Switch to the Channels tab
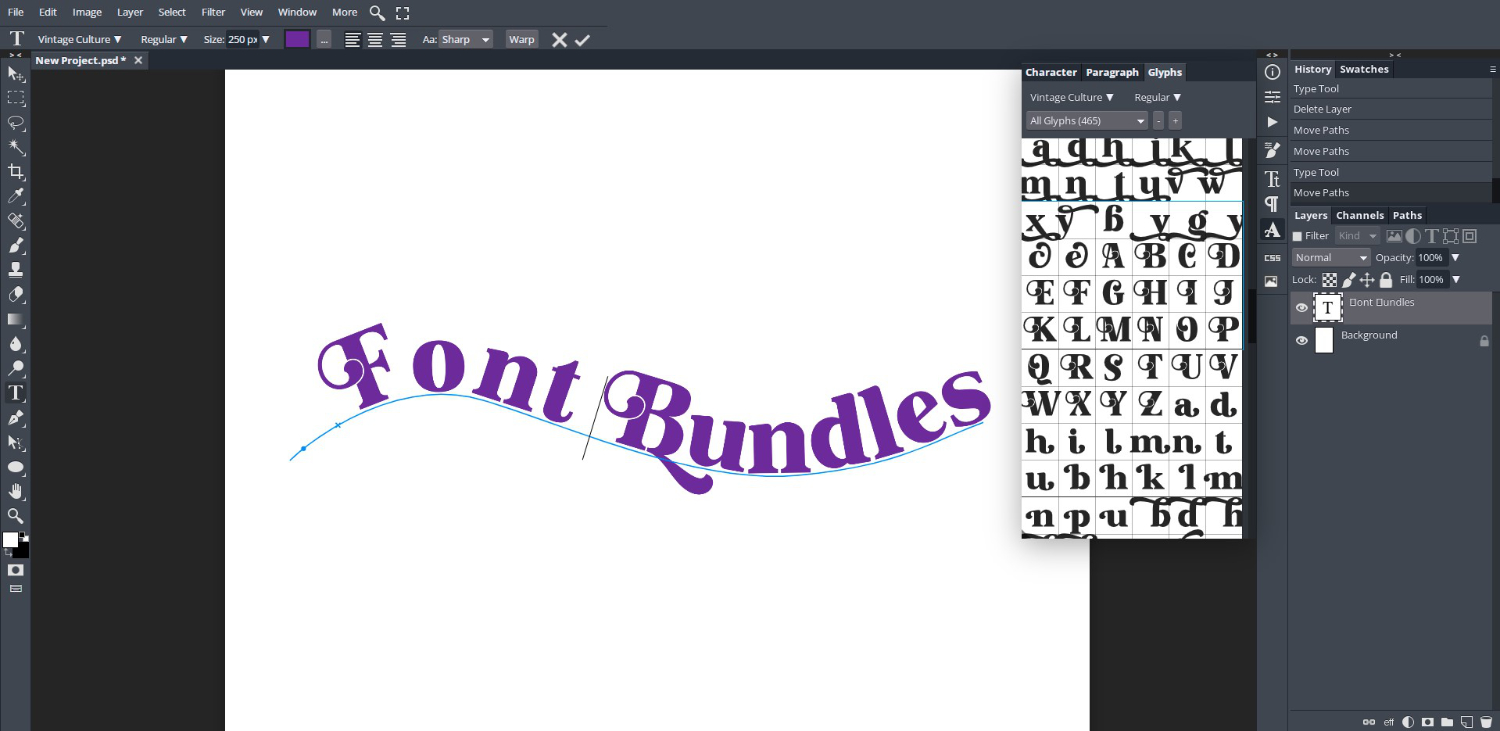1500x731 pixels. click(x=1360, y=215)
